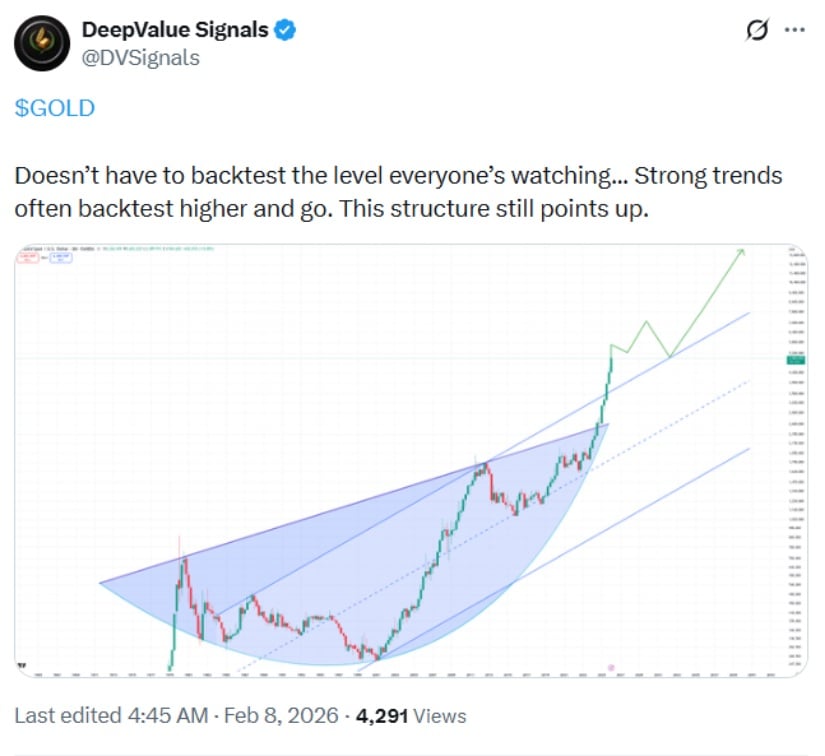
Task: Open the Grok analysis icon
Action: coord(756,32)
